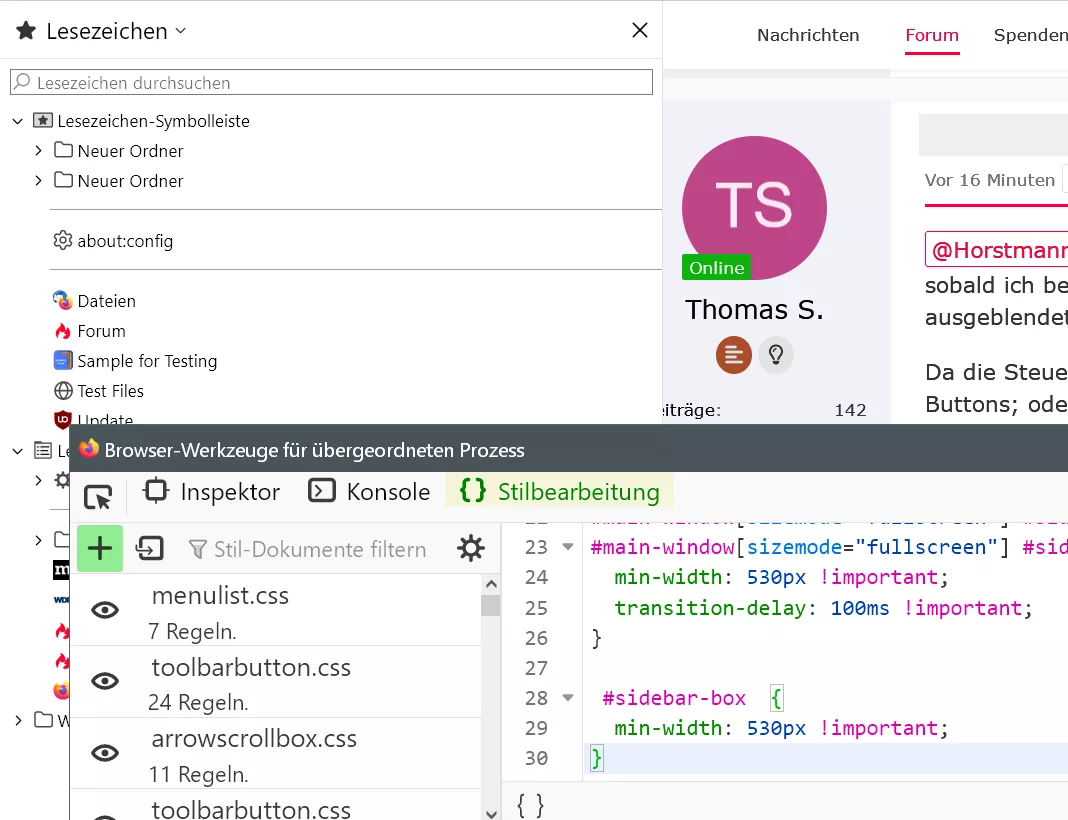Switch to the Konsole tab

tap(369, 492)
